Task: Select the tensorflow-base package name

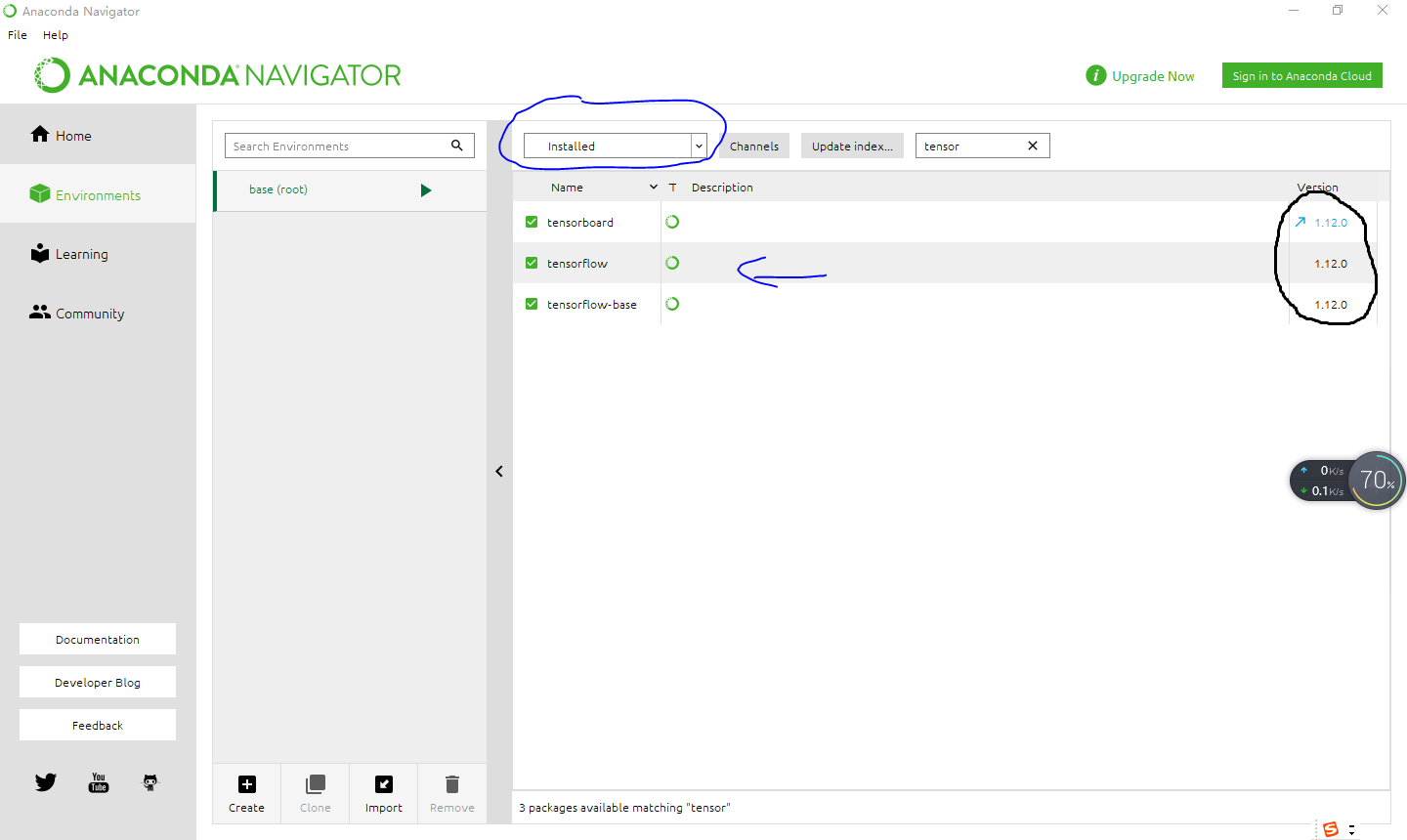Action: (x=592, y=305)
